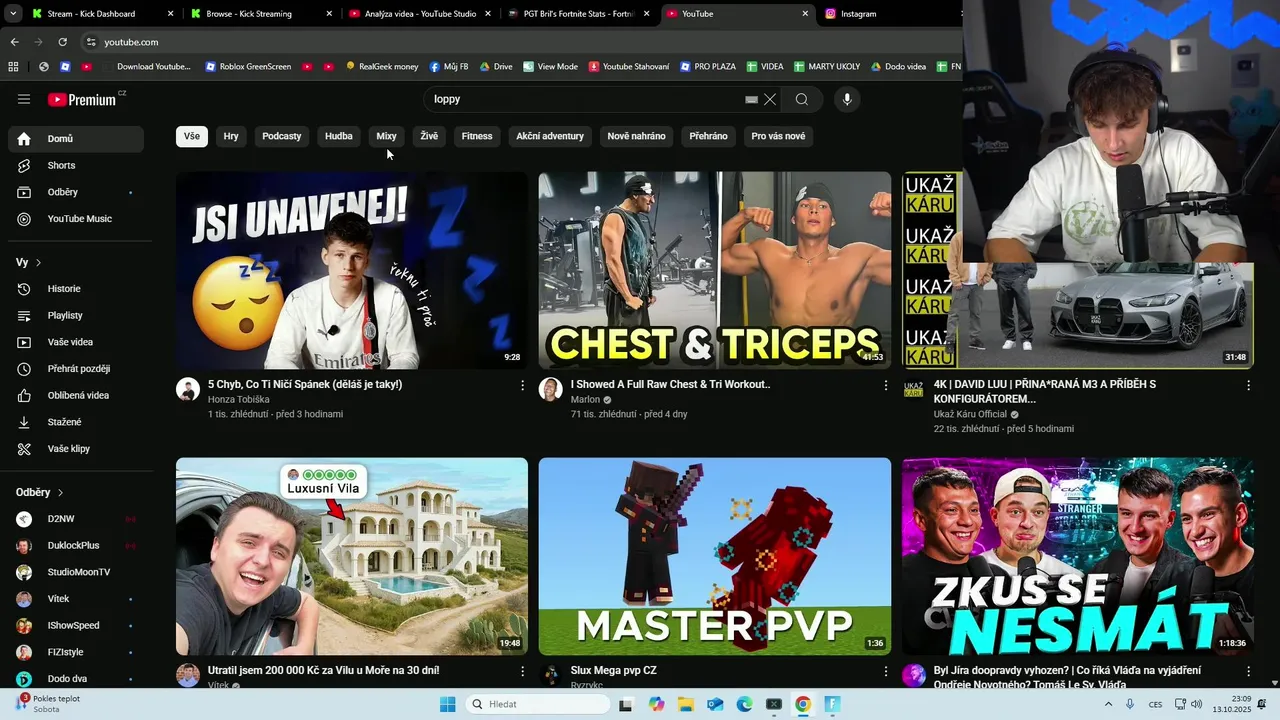Screen dimensions: 1280x720
Task: Open Shorts from the sidebar
Action: point(76,165)
